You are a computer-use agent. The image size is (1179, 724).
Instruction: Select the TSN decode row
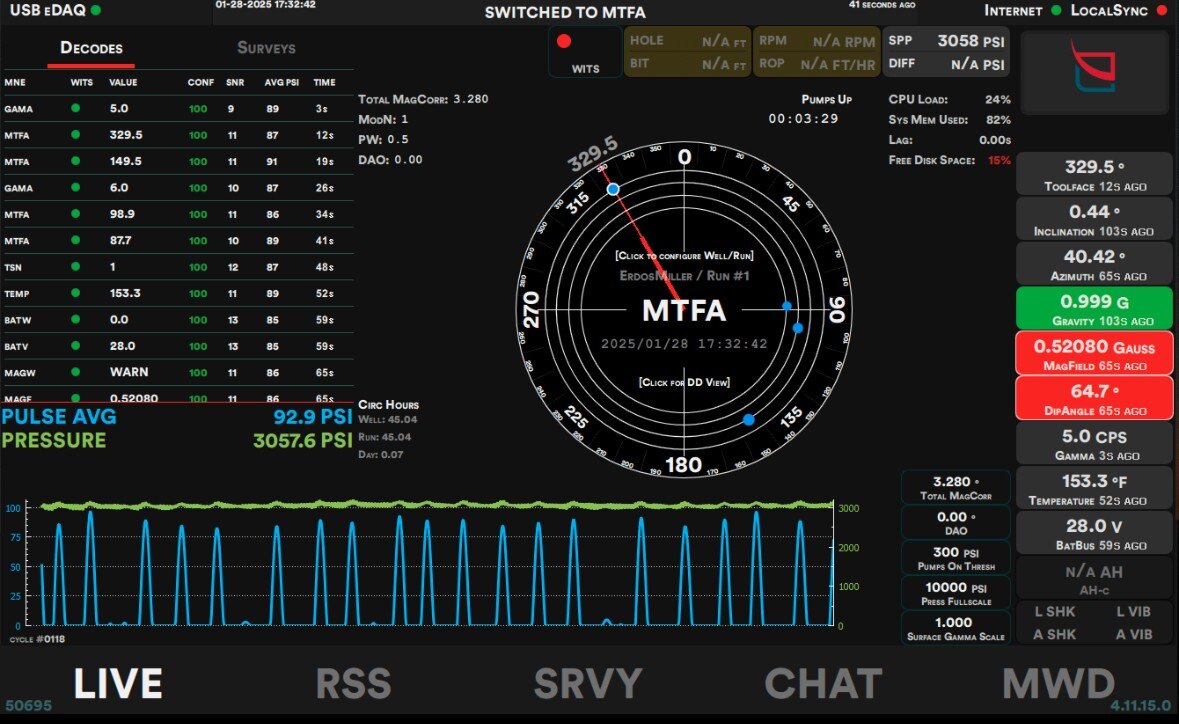pyautogui.click(x=177, y=267)
